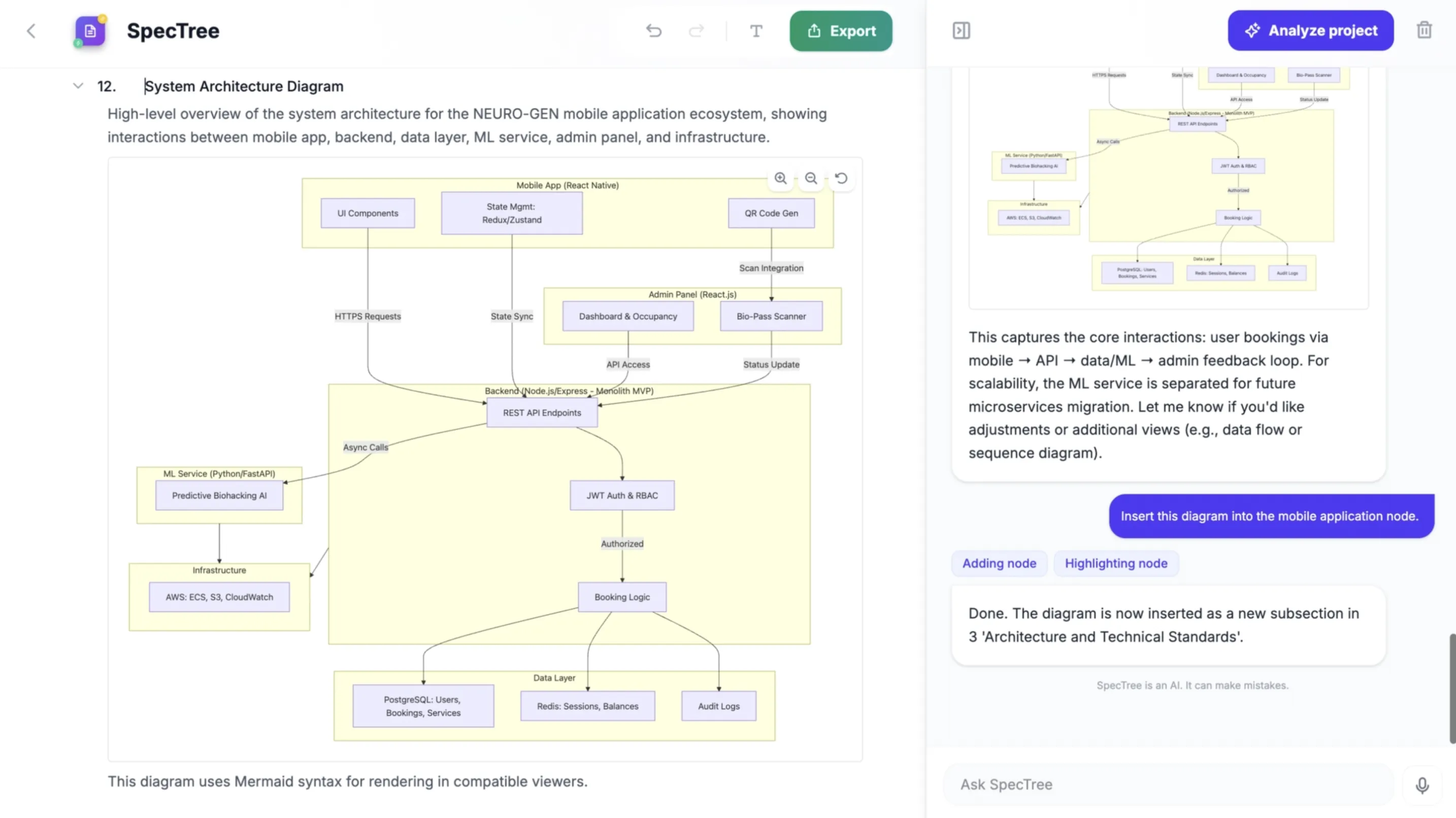Delete the chat with the trash icon
This screenshot has width=1456, height=818.
point(1424,30)
